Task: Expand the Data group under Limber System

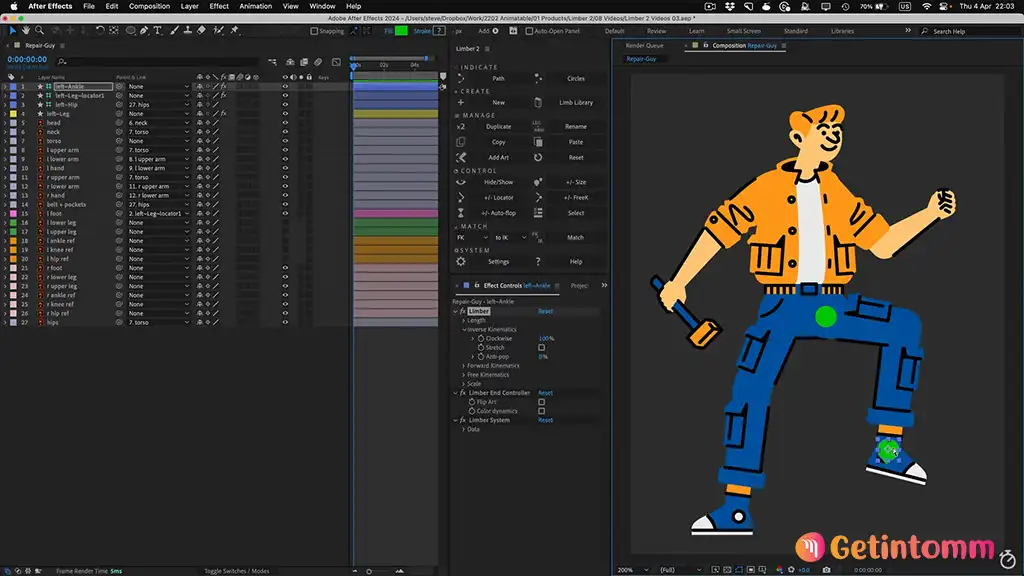Action: [464, 430]
